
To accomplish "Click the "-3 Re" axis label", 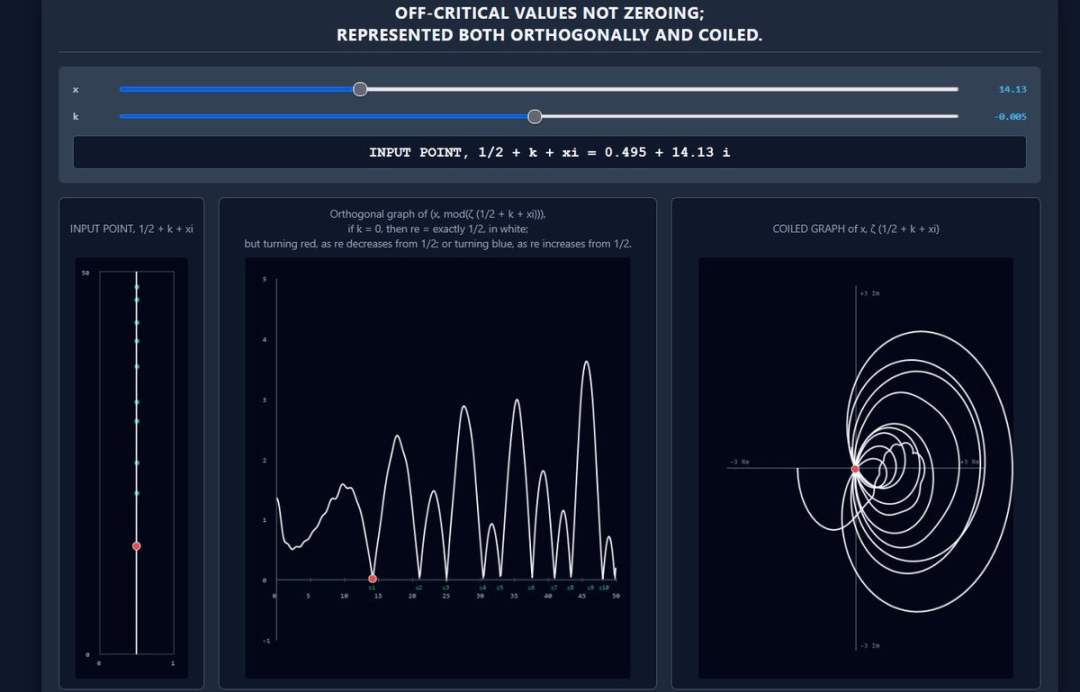I will coord(740,462).
